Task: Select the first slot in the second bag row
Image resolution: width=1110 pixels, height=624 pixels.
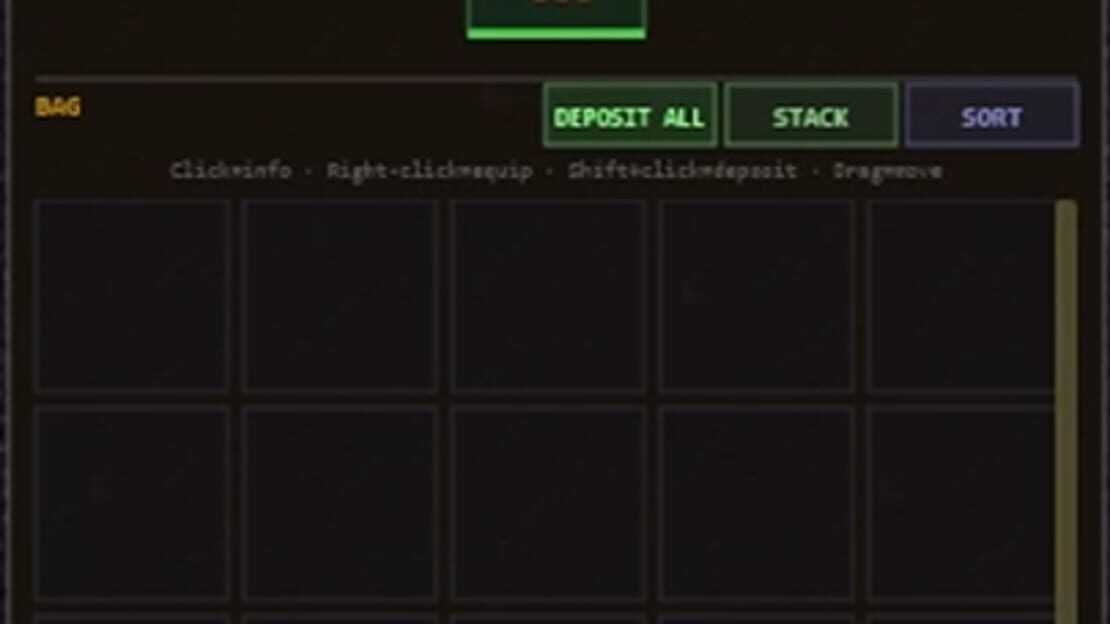Action: [x=132, y=504]
